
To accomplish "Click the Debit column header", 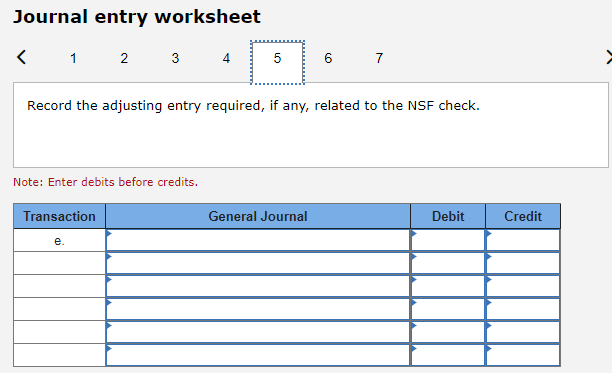I will [x=448, y=216].
